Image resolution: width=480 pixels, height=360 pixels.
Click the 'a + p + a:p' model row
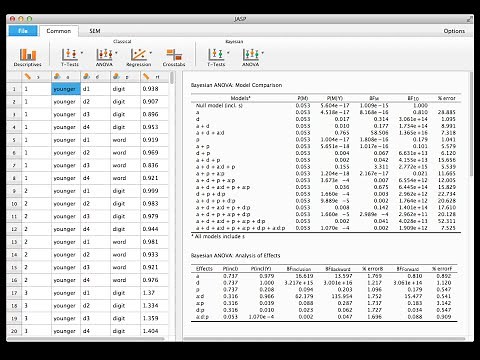[326, 173]
